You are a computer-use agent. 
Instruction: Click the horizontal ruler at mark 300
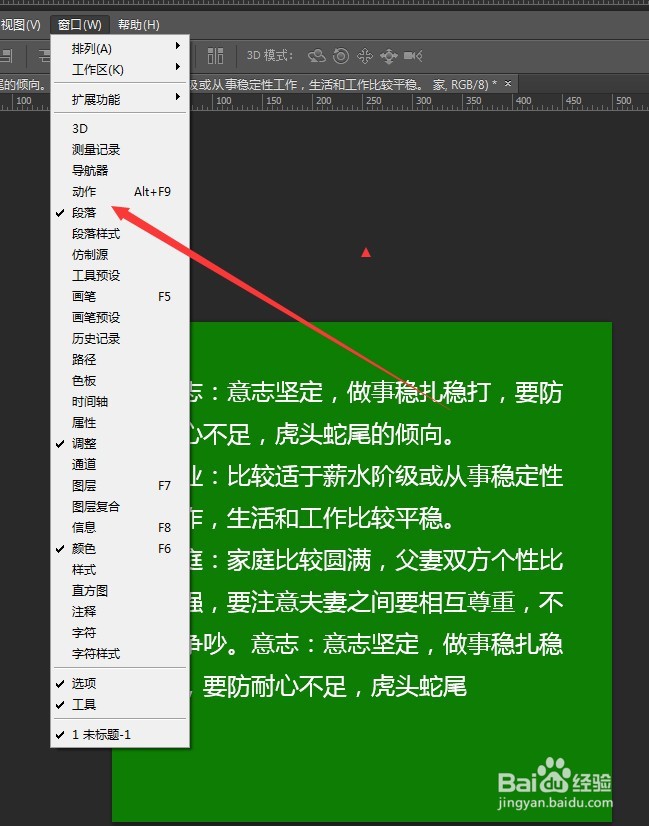(424, 101)
